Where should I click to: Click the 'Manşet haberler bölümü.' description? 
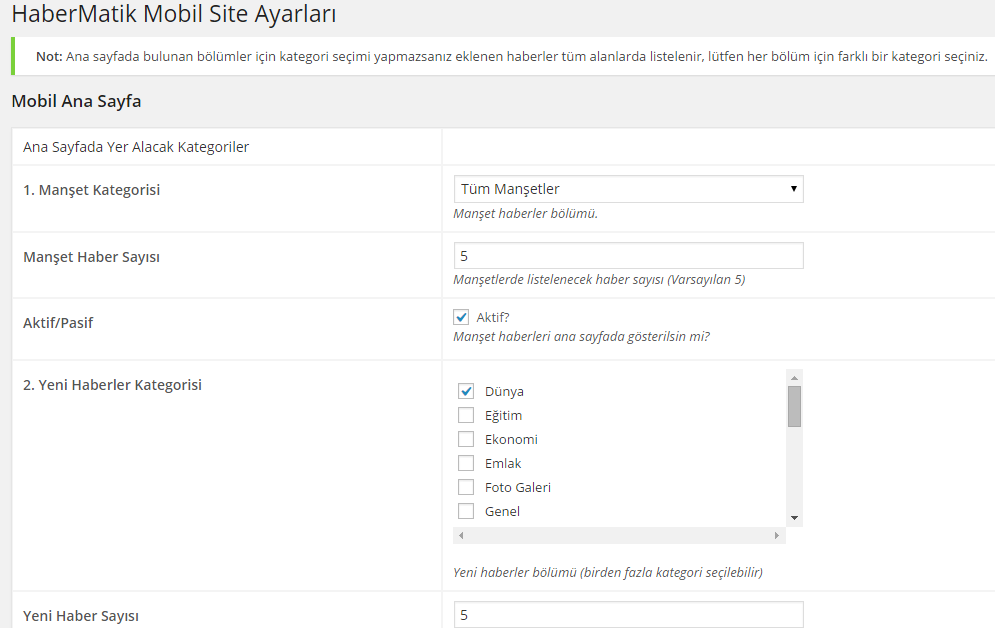point(525,214)
